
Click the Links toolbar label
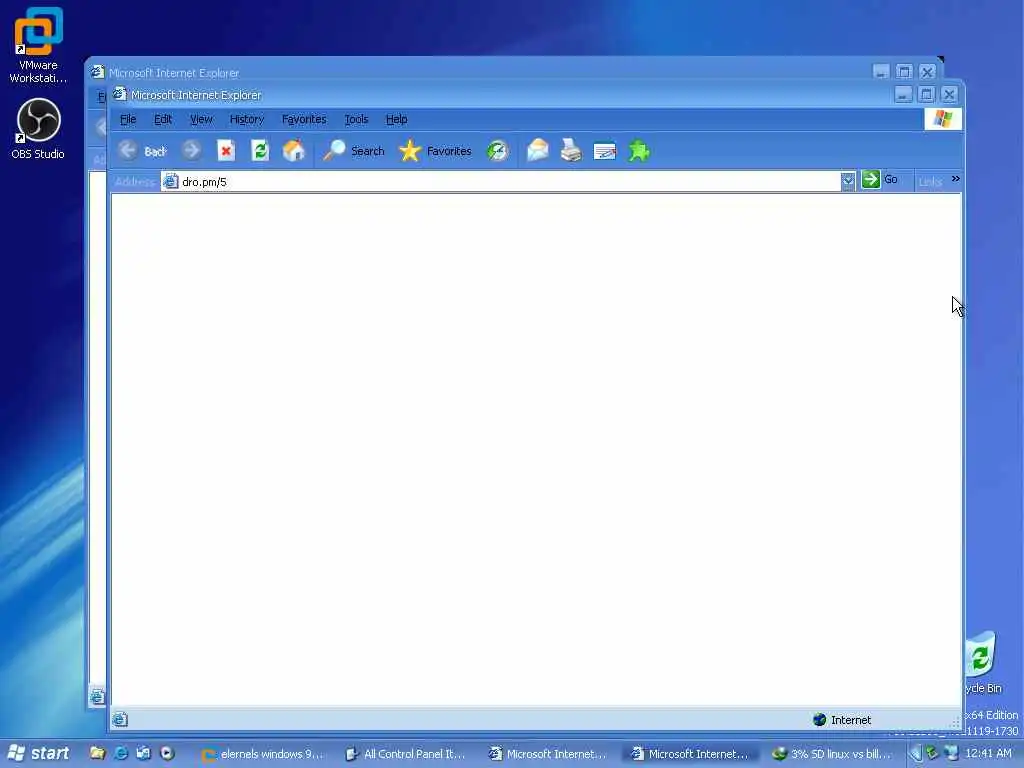[930, 182]
